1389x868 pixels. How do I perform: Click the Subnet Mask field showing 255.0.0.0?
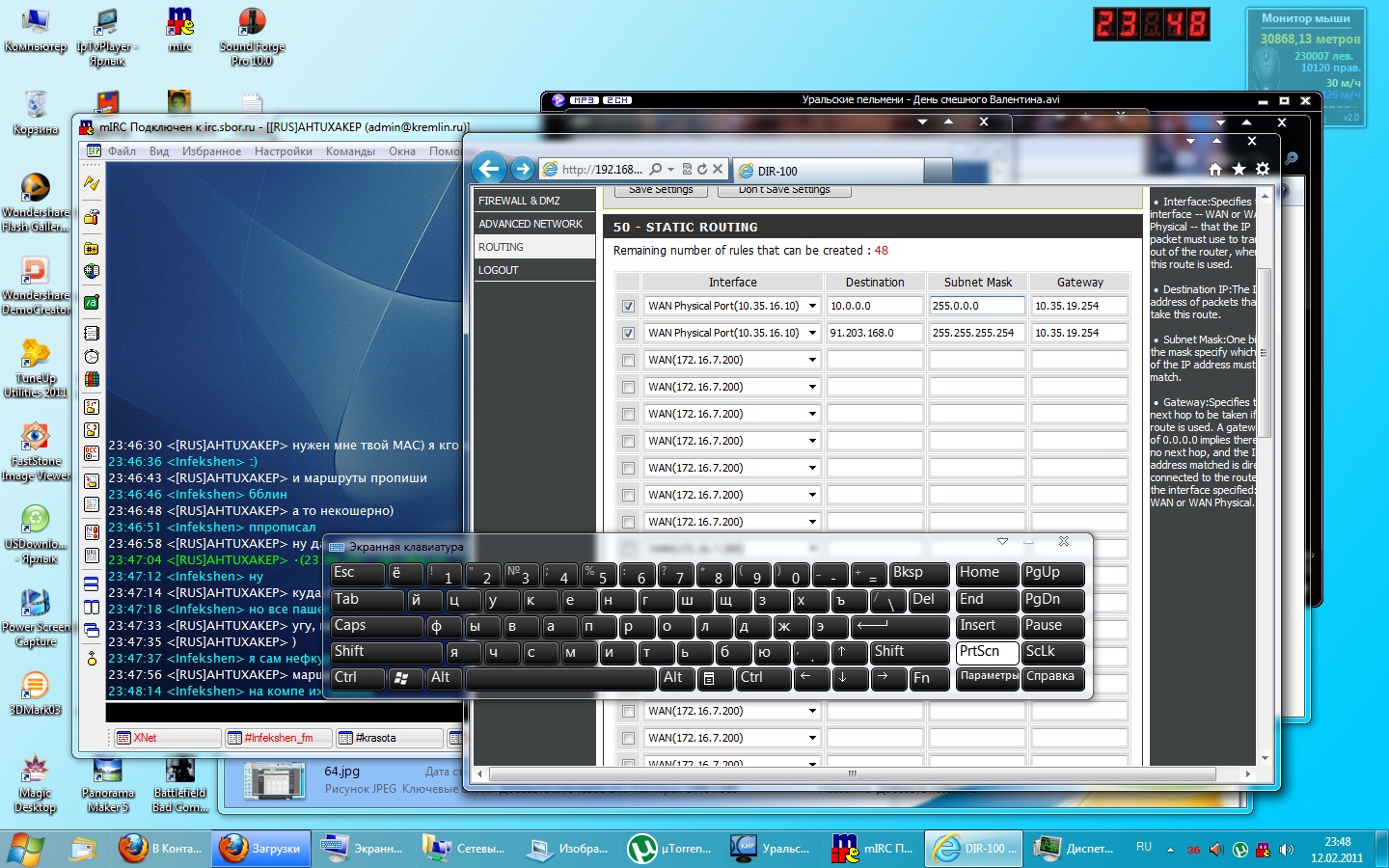[977, 306]
